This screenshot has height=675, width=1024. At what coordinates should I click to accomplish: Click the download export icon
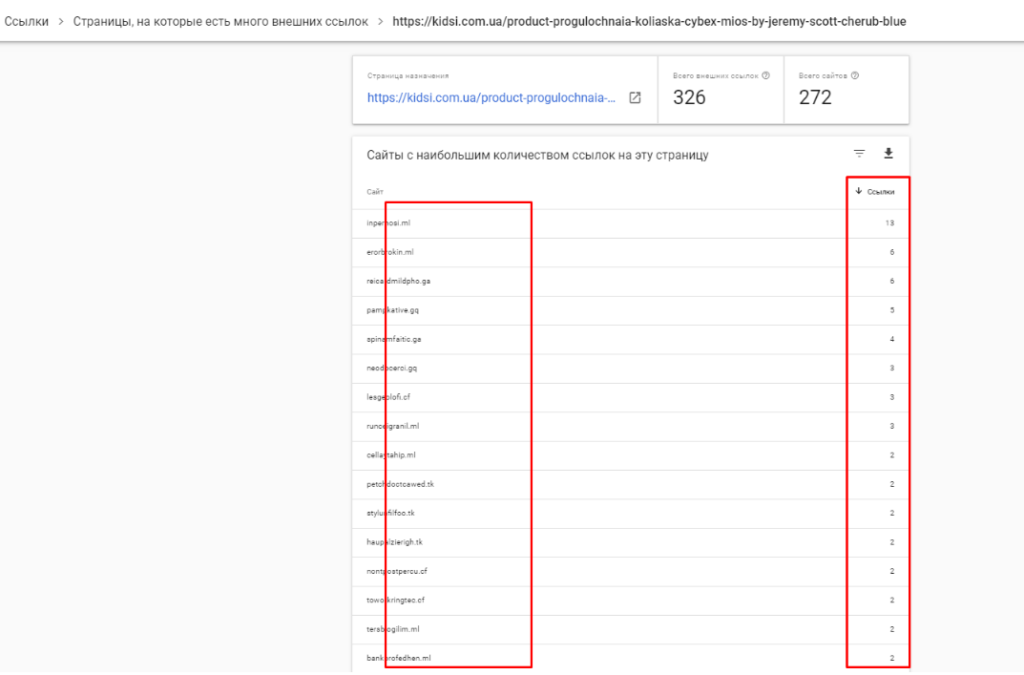(x=888, y=154)
